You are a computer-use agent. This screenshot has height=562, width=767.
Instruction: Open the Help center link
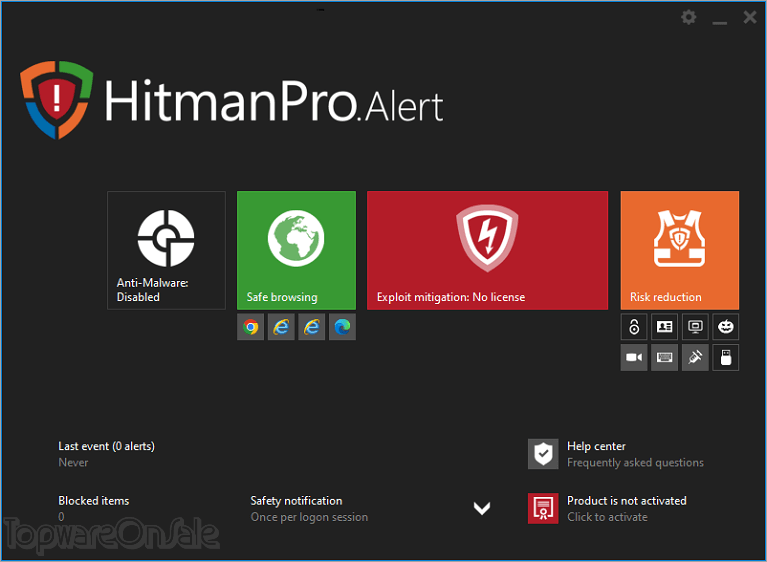pyautogui.click(x=596, y=446)
